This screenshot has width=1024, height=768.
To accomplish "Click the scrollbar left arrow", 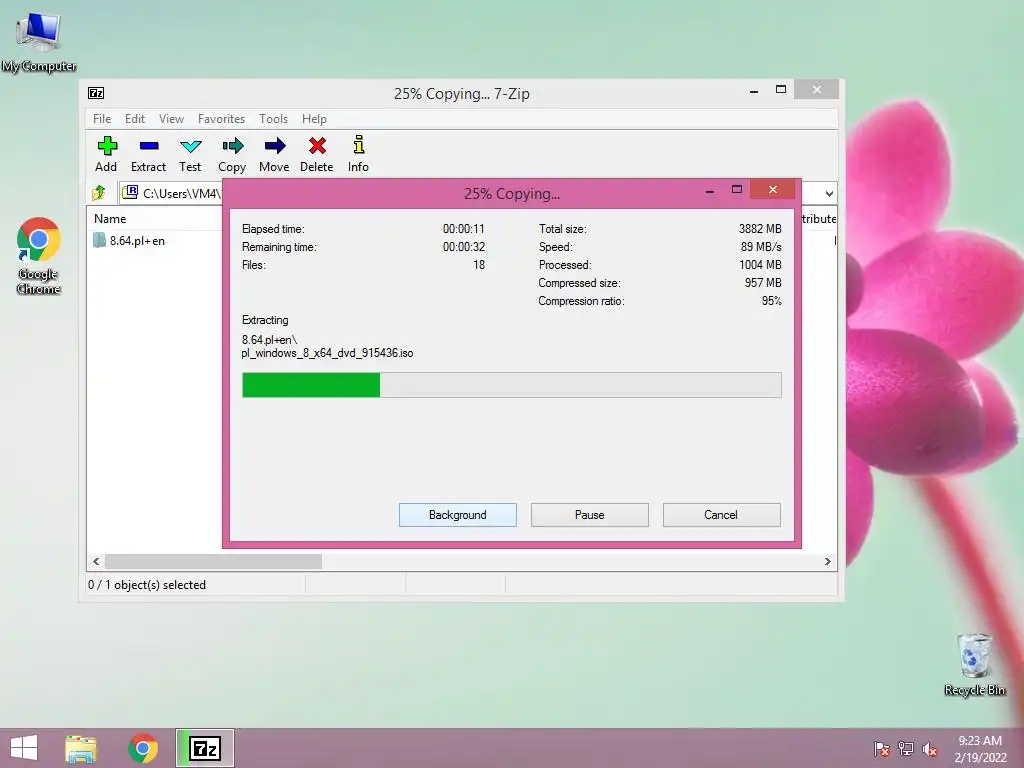I will 96,562.
